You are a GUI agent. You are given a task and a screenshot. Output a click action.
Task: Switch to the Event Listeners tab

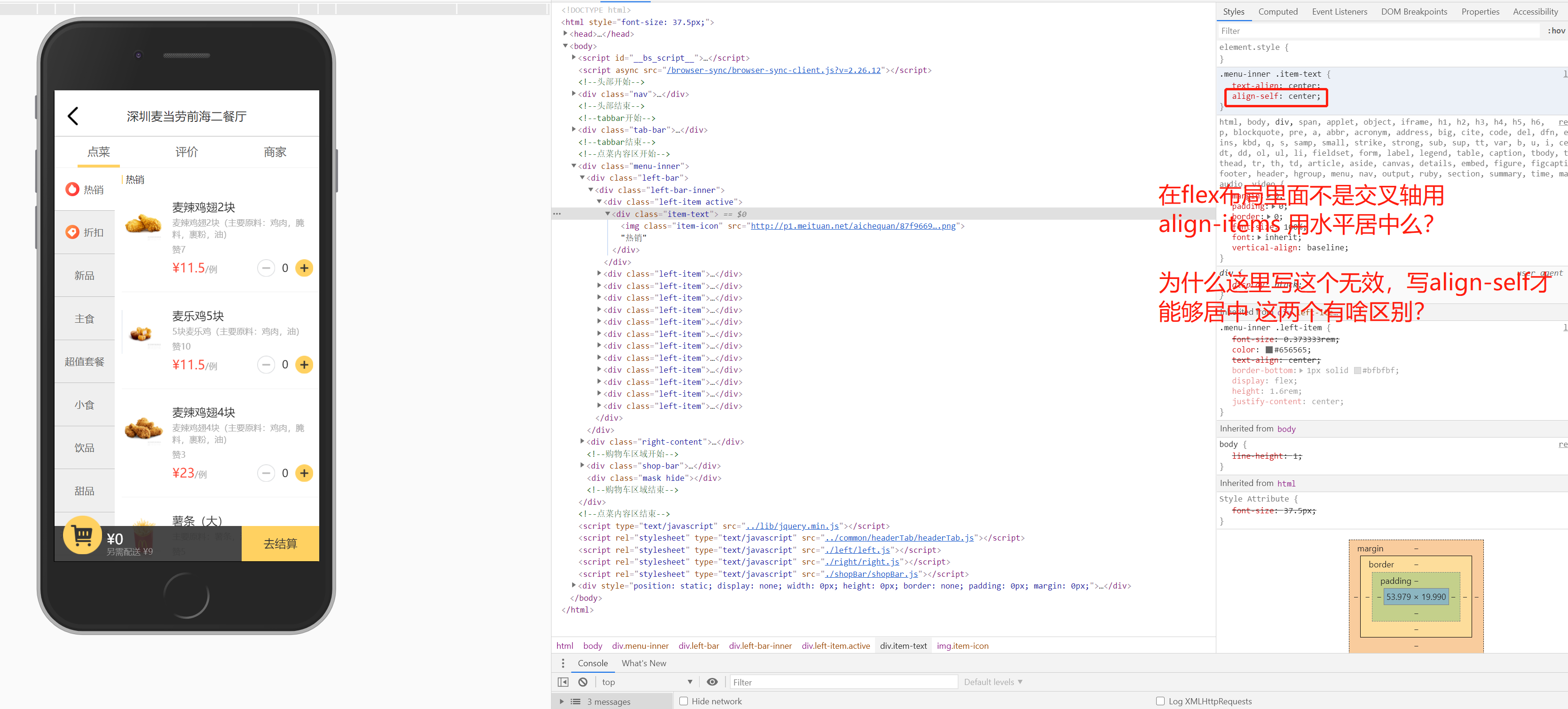(1340, 12)
